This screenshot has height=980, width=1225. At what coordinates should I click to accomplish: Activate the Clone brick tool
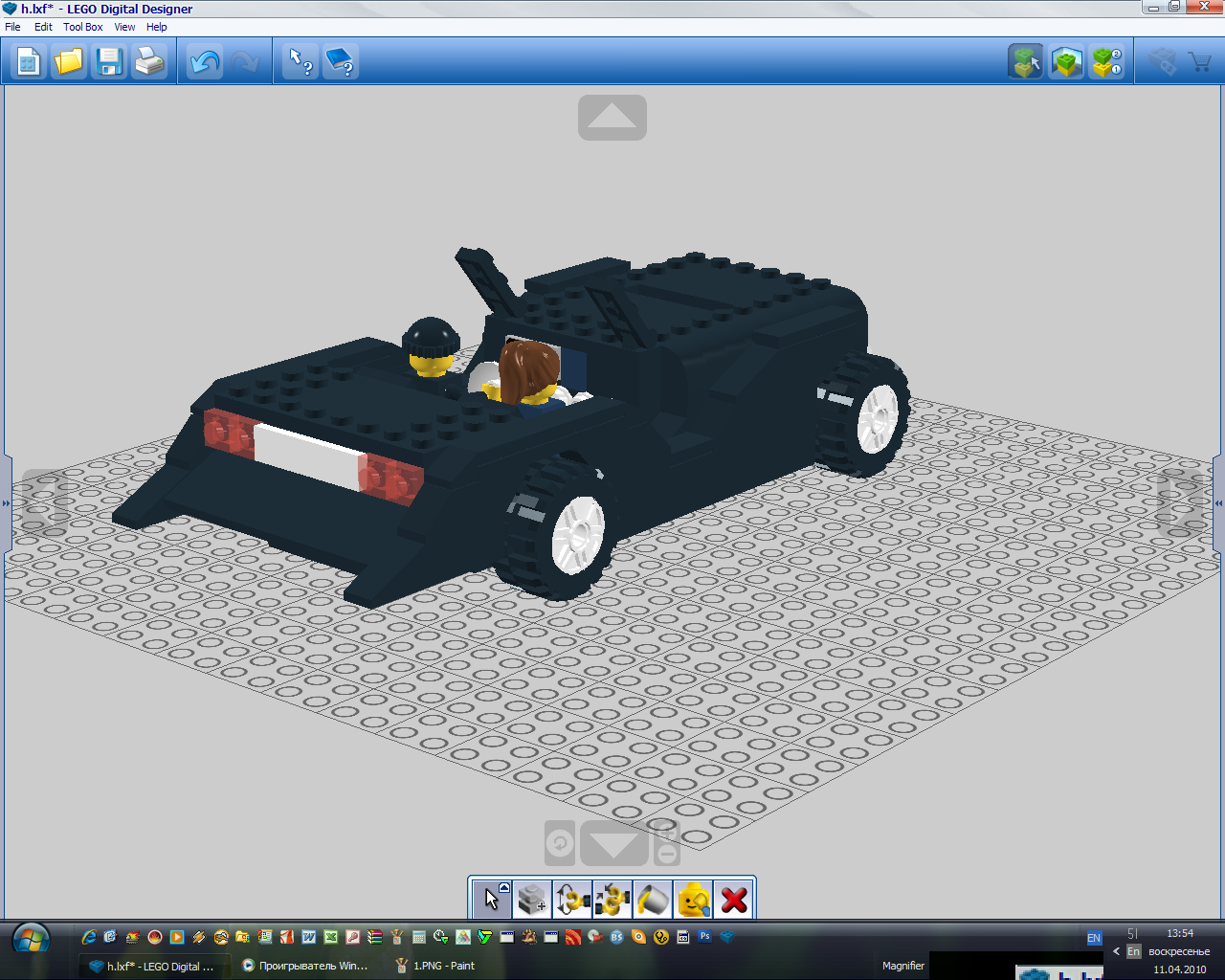[532, 900]
